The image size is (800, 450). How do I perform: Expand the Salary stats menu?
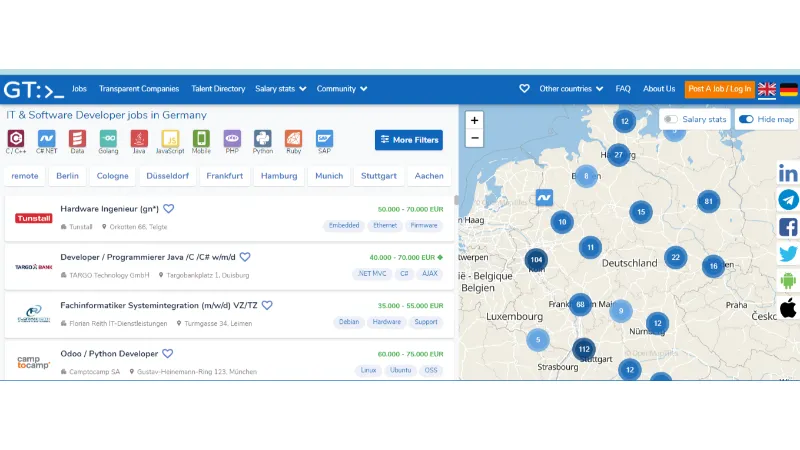point(281,89)
